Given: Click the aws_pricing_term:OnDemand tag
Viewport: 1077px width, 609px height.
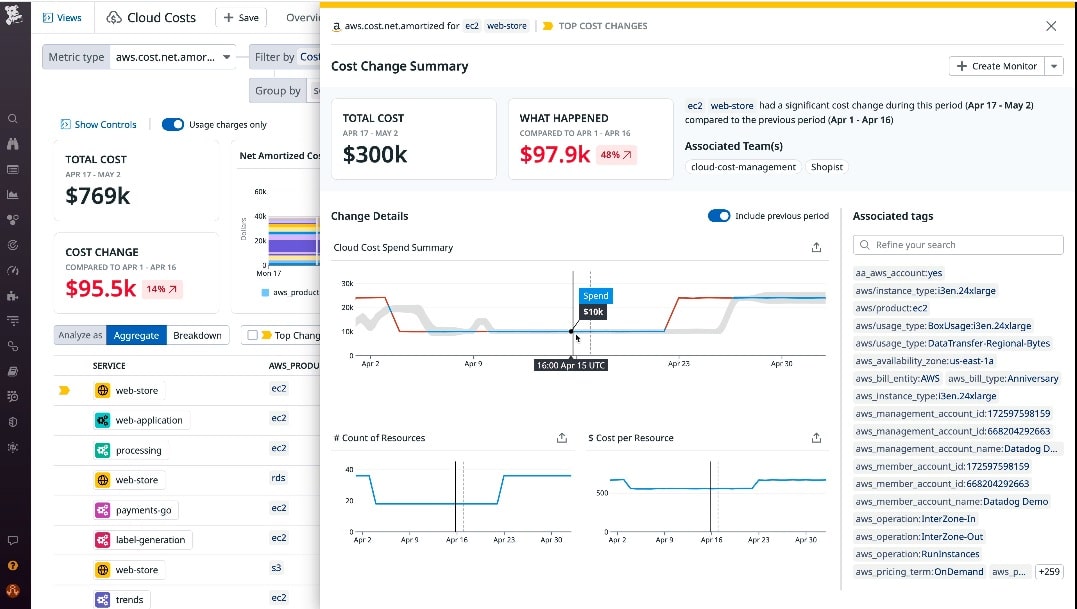Looking at the screenshot, I should point(919,571).
